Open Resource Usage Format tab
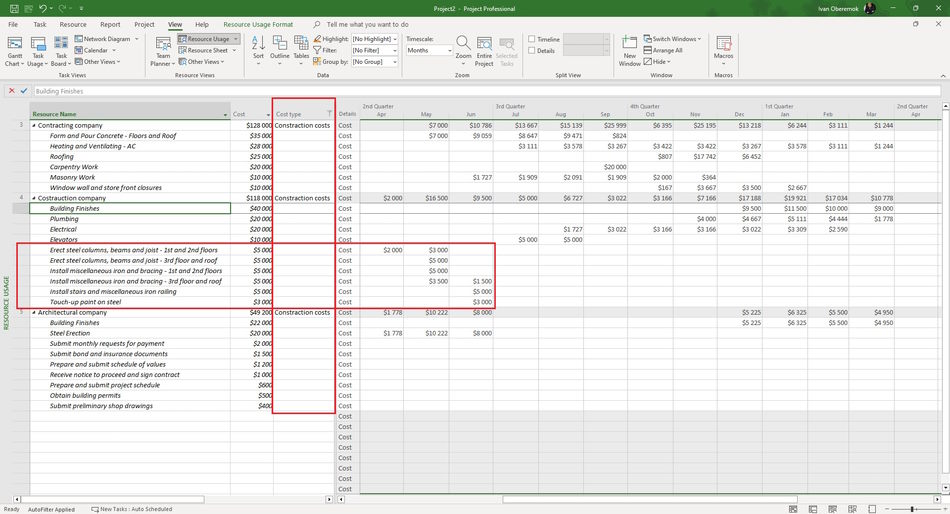Viewport: 950px width, 514px height. (258, 24)
